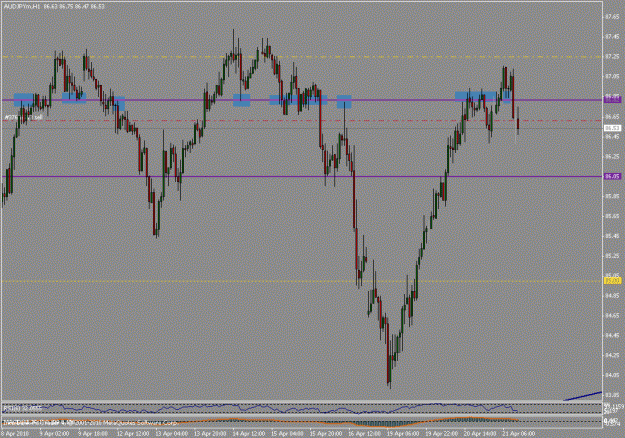Click the 13 Apr 20:00 time label

[x=210, y=434]
